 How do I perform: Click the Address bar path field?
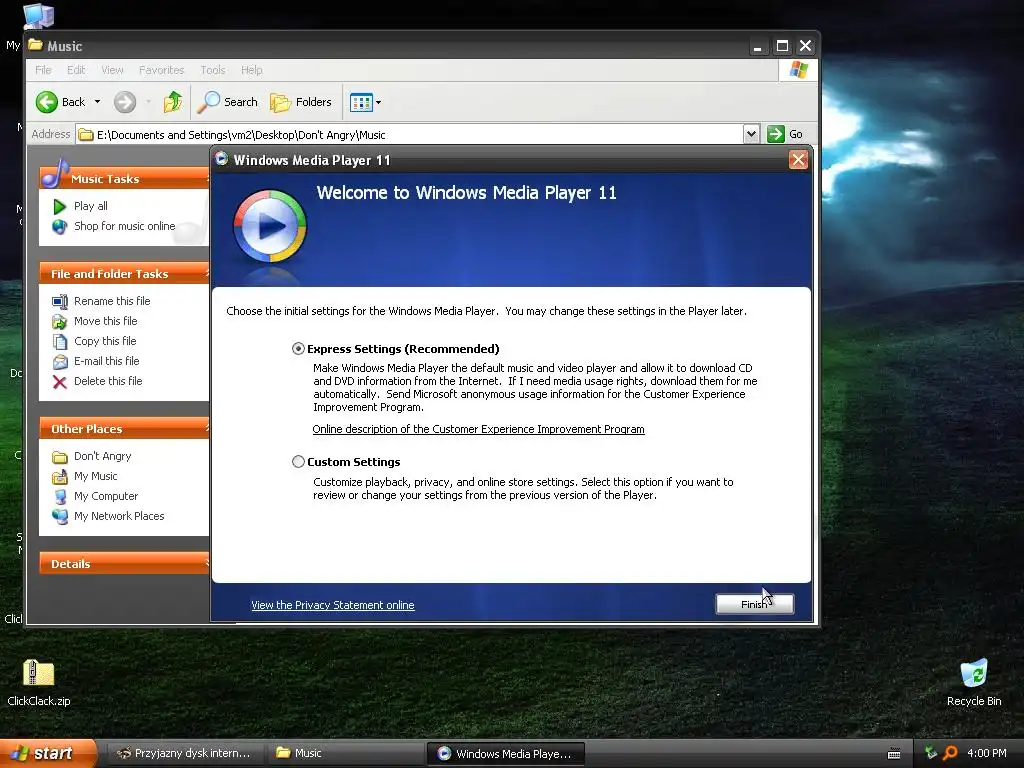(x=409, y=135)
